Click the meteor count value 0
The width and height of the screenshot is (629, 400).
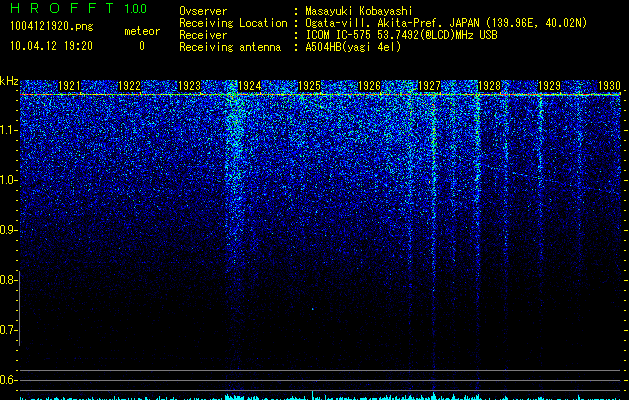pos(142,46)
